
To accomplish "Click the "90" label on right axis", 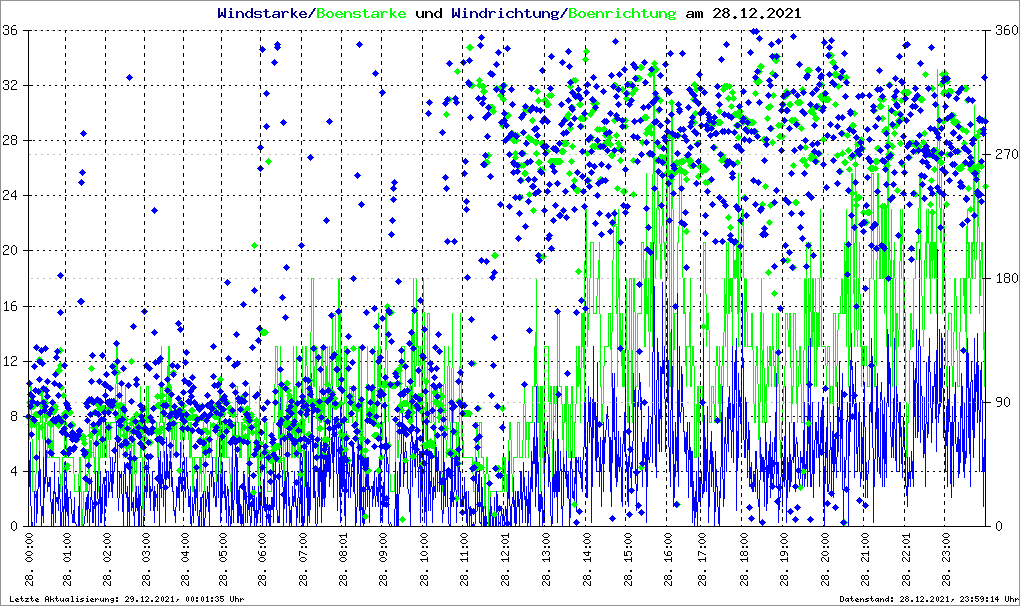I will tap(999, 403).
